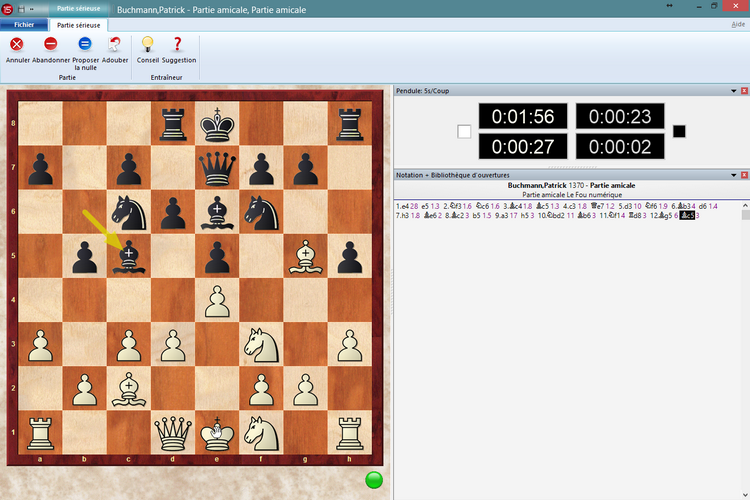Click the notation panel vertical scrollbar
The image size is (750, 500).
click(744, 340)
